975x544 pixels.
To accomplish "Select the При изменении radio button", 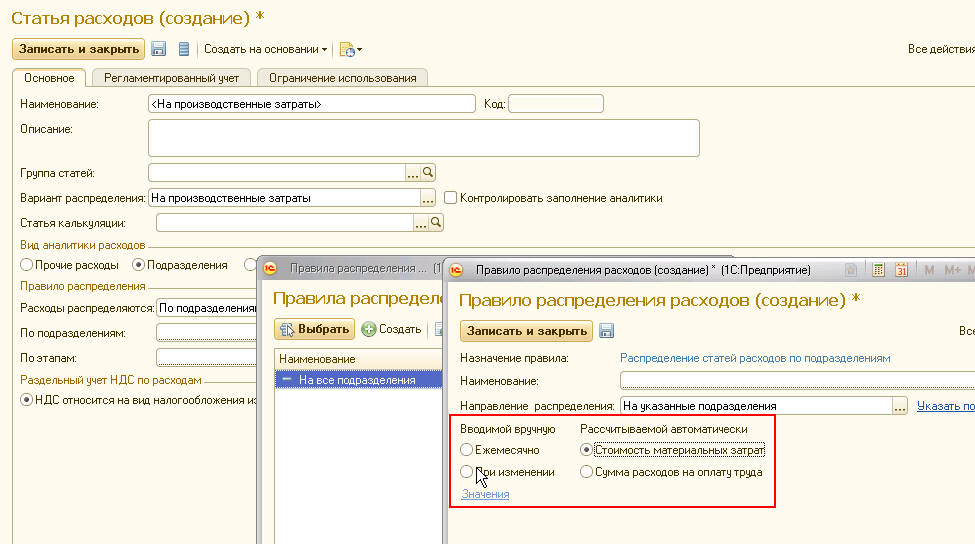I will [466, 472].
